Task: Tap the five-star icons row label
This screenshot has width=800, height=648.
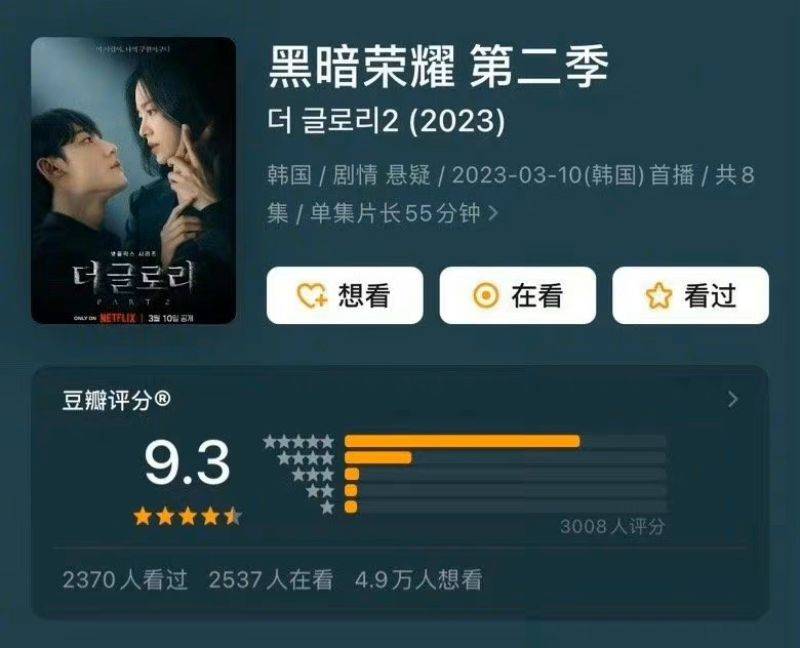Action: point(298,441)
